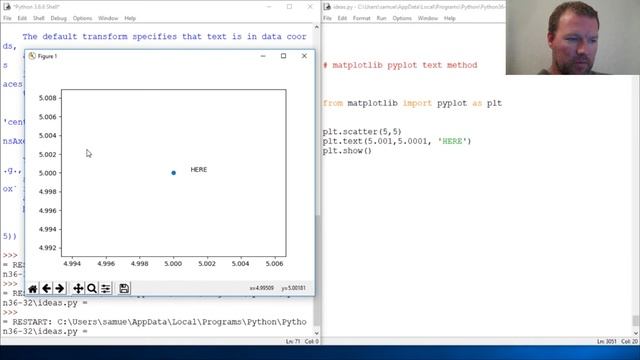Click x-axis tick label 4.994
Image resolution: width=640 pixels, height=360 pixels.
tap(72, 264)
